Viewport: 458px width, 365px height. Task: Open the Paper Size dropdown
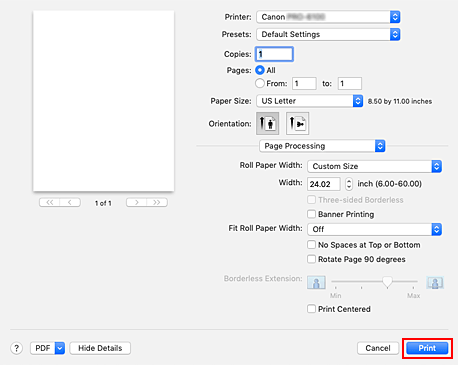309,101
